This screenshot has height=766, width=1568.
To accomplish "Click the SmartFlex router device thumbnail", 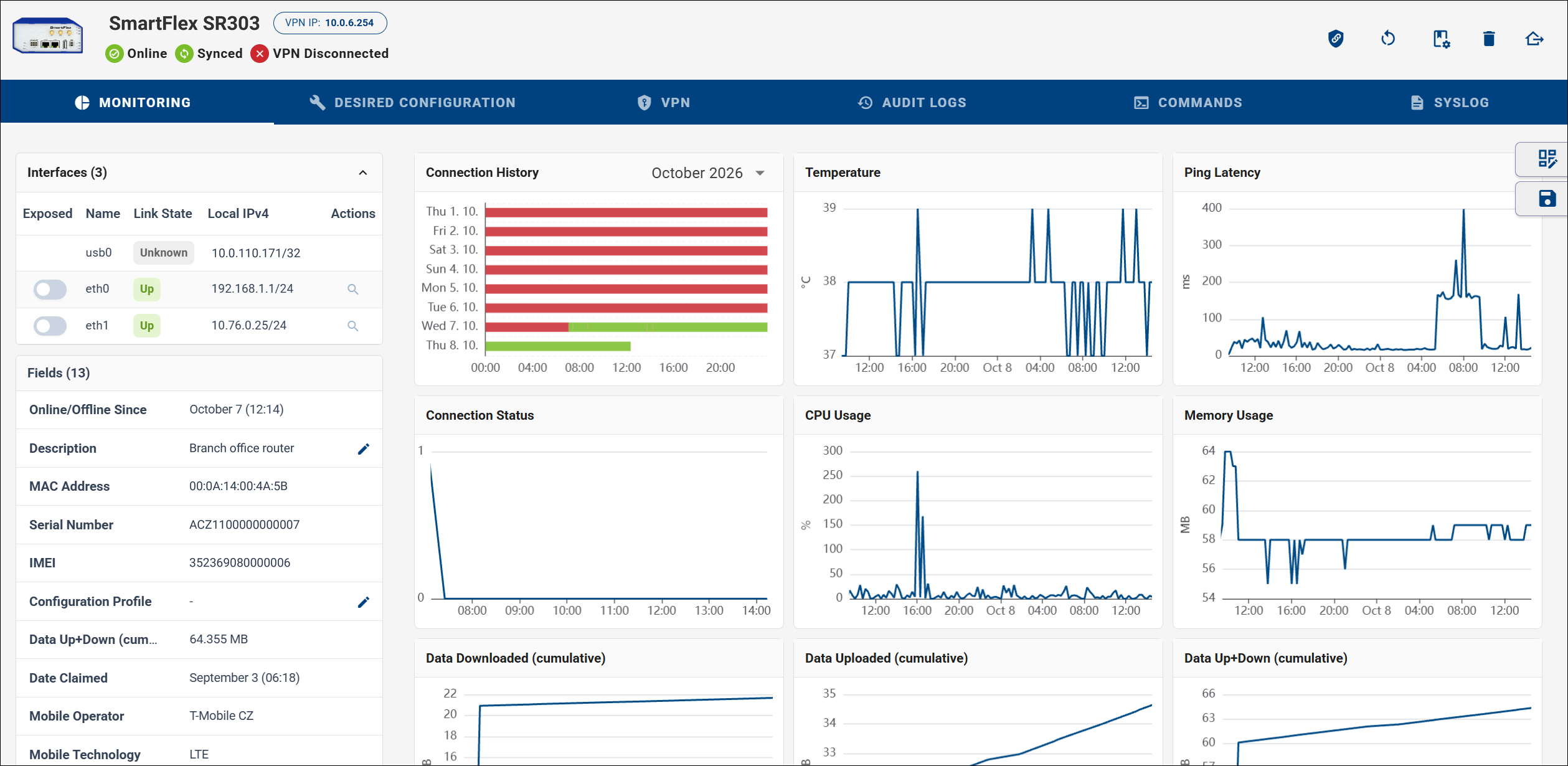I will (48, 36).
